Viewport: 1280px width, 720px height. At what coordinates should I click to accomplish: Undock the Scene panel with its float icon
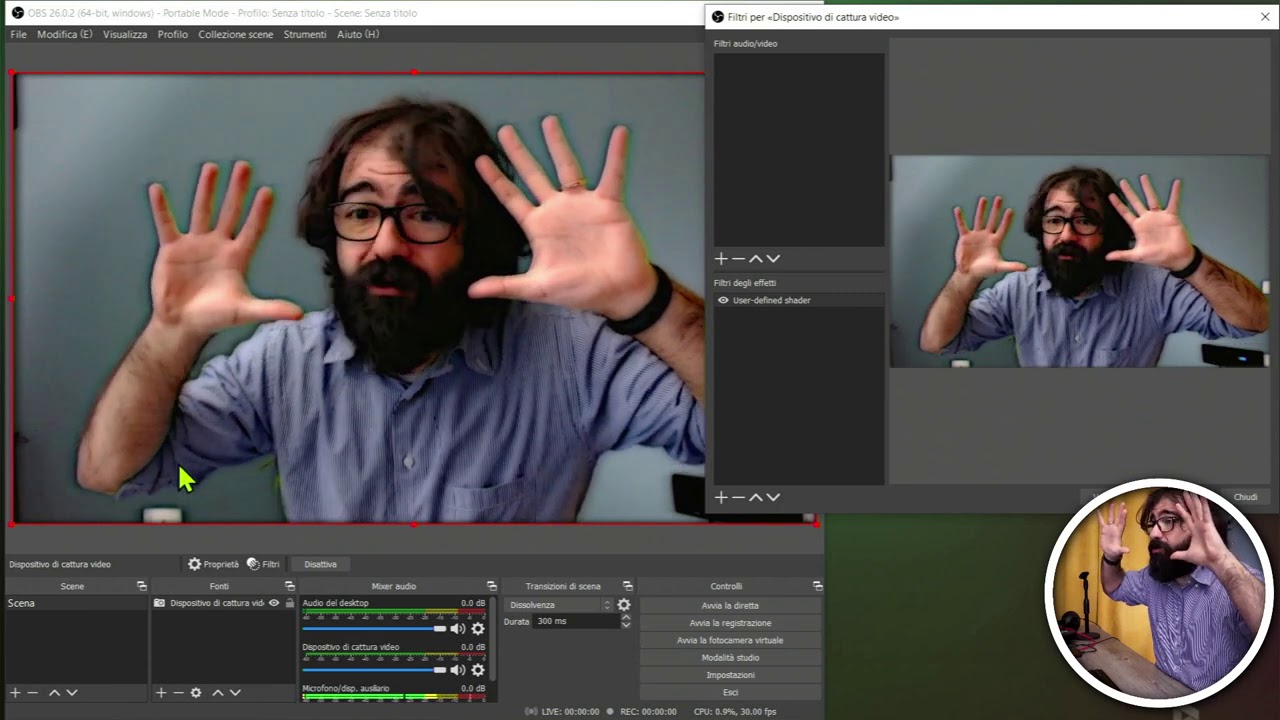pyautogui.click(x=141, y=586)
